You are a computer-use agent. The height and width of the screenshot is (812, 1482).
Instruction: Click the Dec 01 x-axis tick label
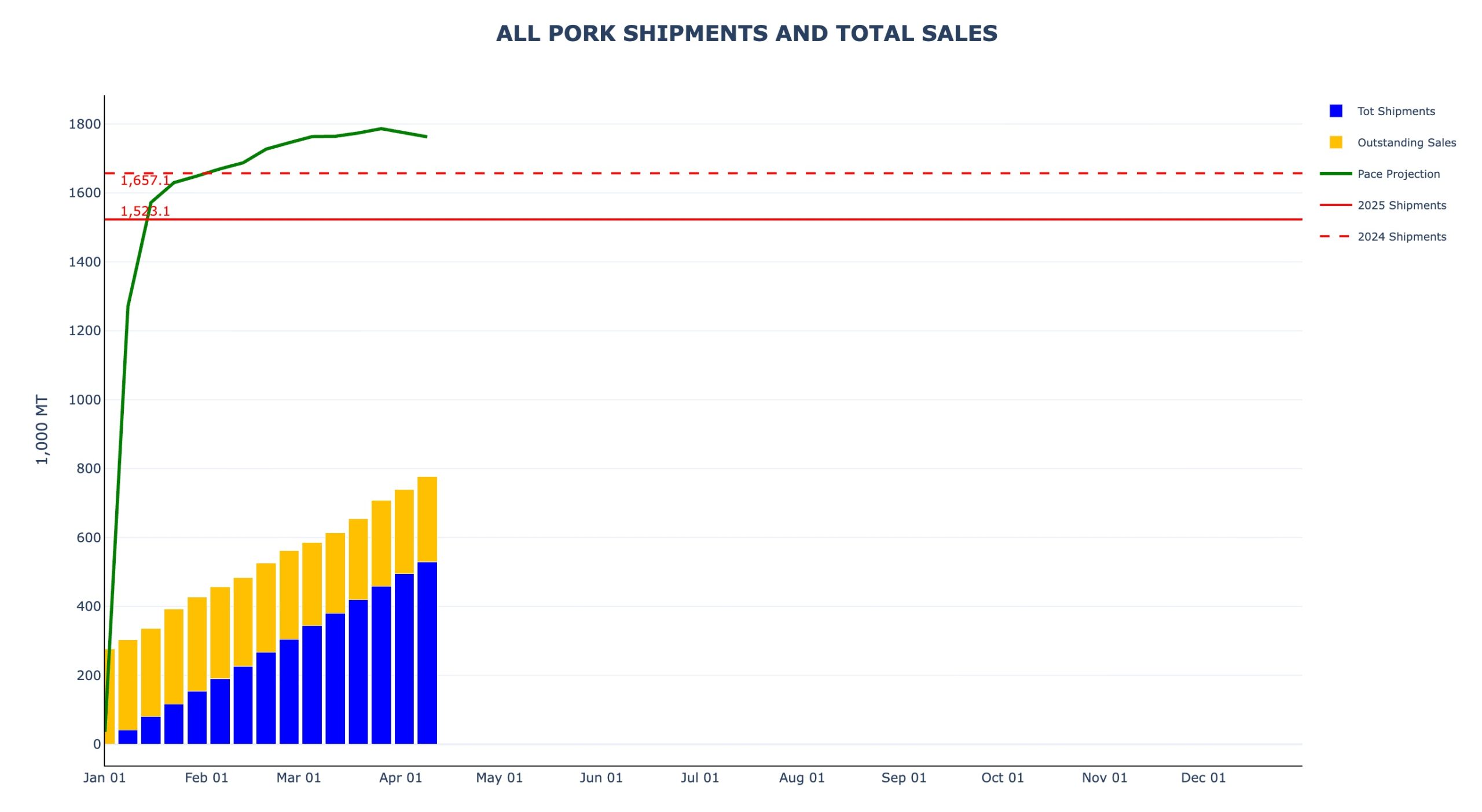(x=1203, y=777)
